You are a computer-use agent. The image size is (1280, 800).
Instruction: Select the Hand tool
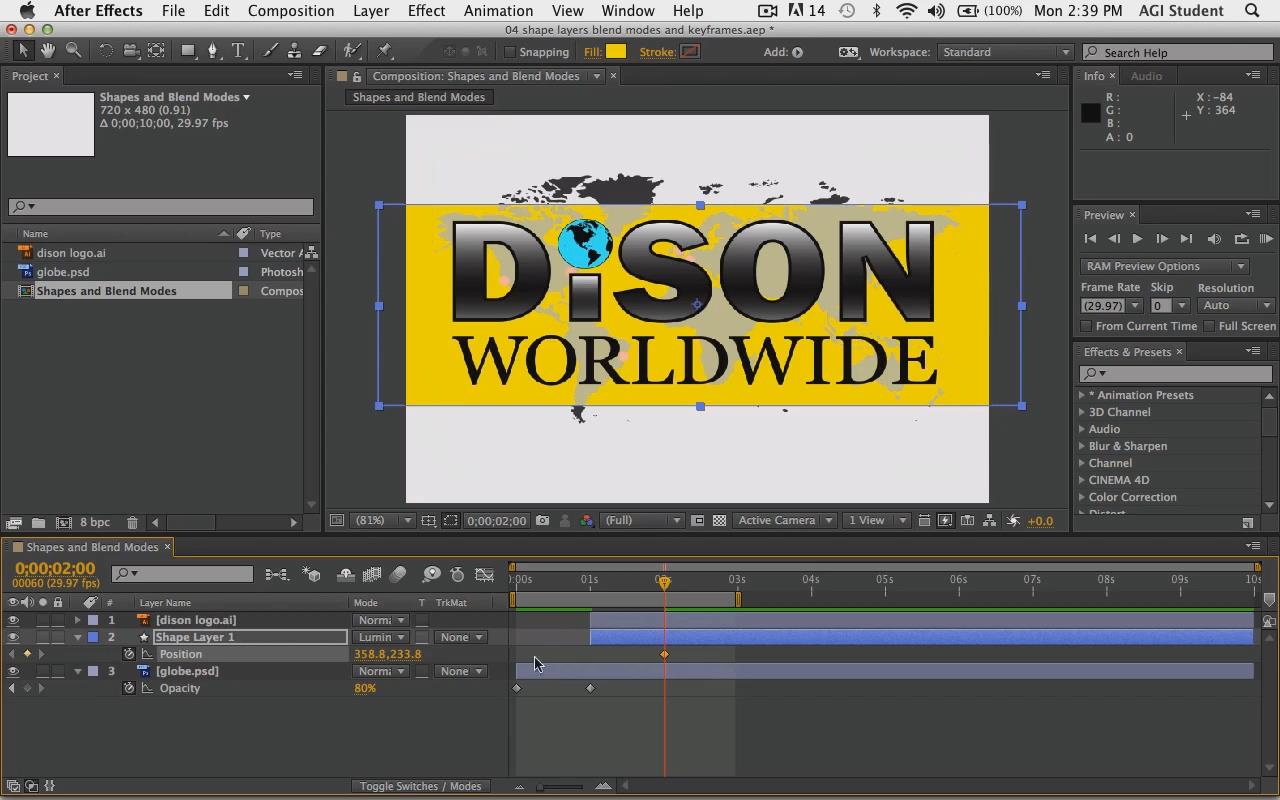click(48, 51)
